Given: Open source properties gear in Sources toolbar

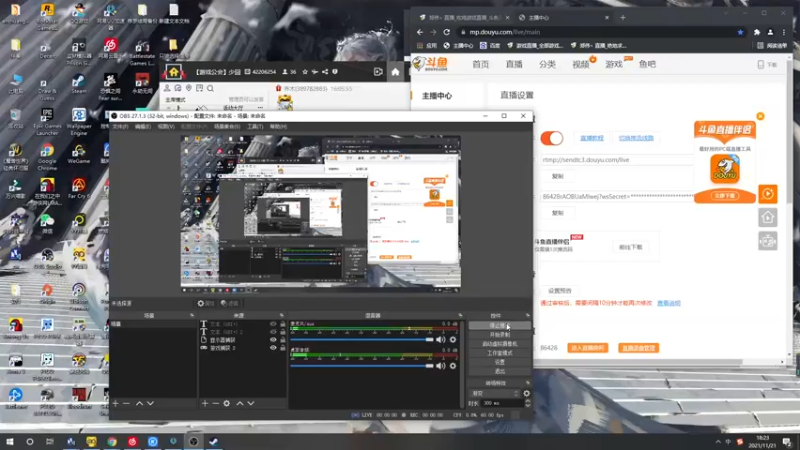Looking at the screenshot, I should (x=227, y=404).
